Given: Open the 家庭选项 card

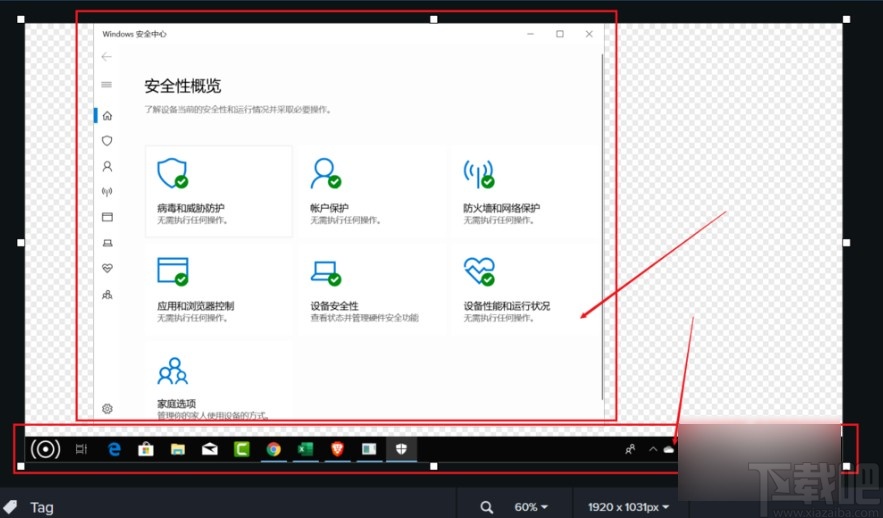Looking at the screenshot, I should tap(218, 383).
